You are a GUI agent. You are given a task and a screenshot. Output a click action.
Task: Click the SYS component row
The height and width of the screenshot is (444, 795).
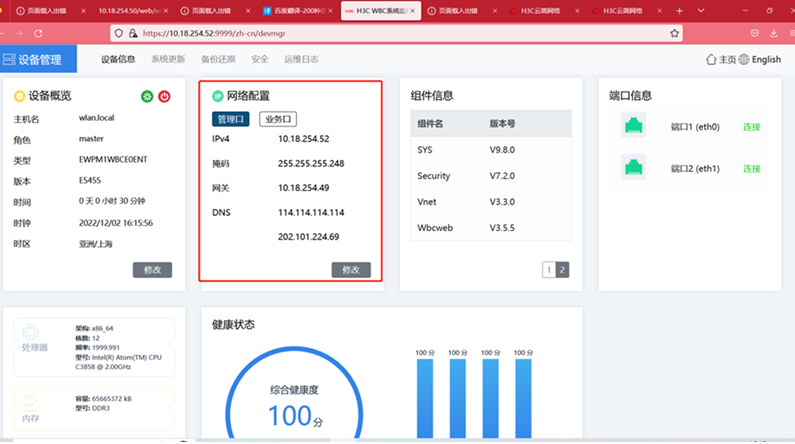[x=491, y=150]
